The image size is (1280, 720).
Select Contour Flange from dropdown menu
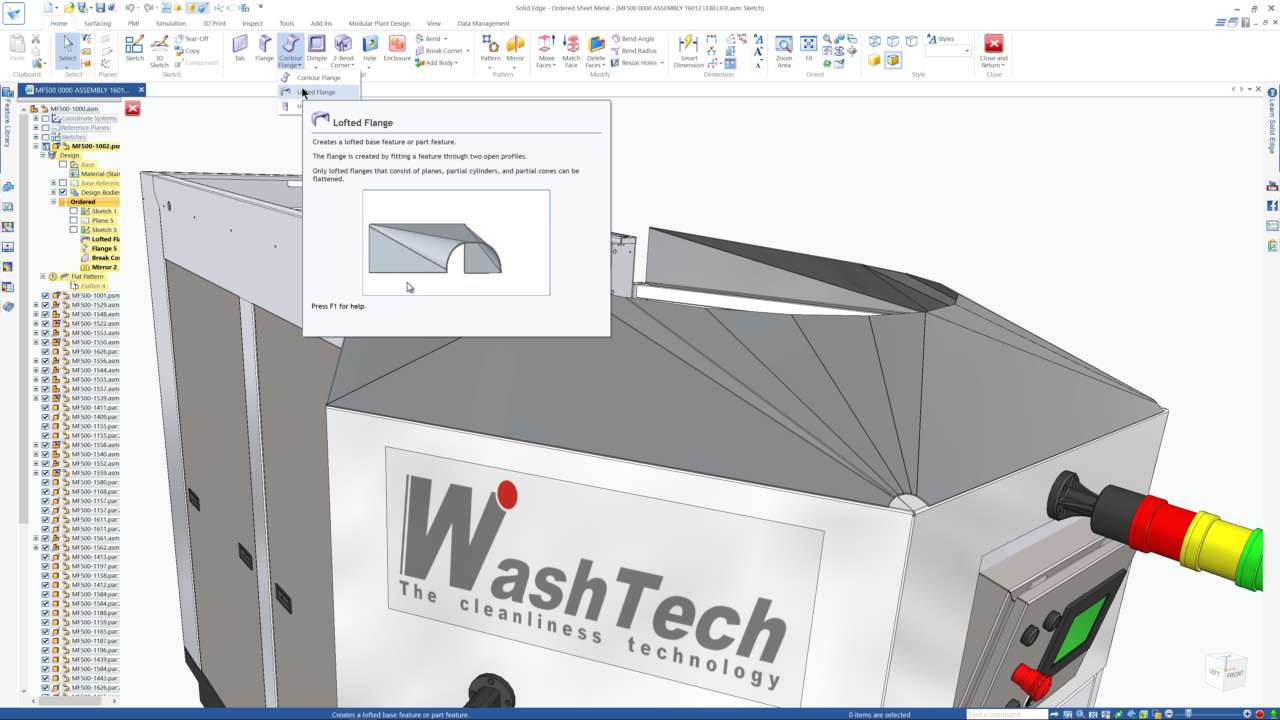tap(318, 78)
